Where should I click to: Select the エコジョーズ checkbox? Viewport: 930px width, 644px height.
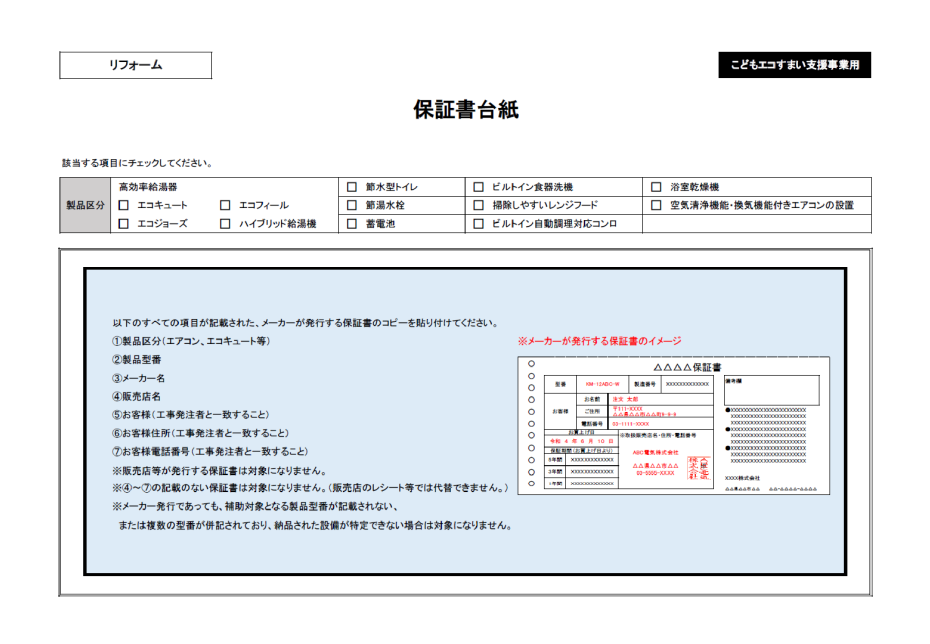coord(124,224)
